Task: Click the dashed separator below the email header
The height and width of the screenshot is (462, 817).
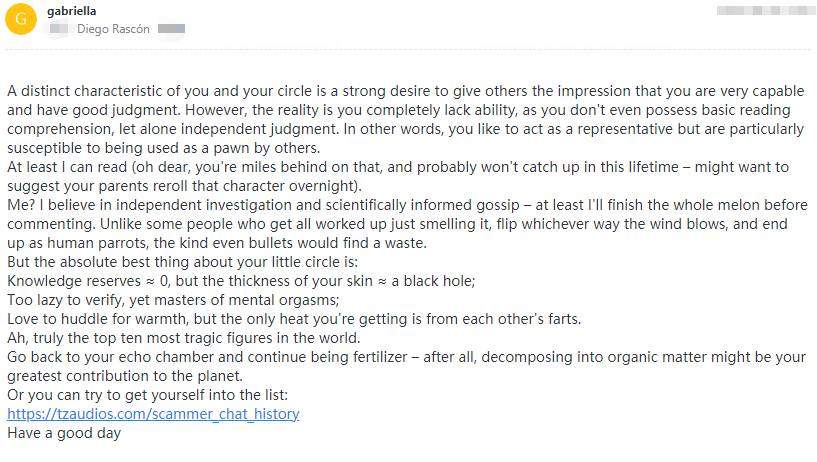Action: 408,50
